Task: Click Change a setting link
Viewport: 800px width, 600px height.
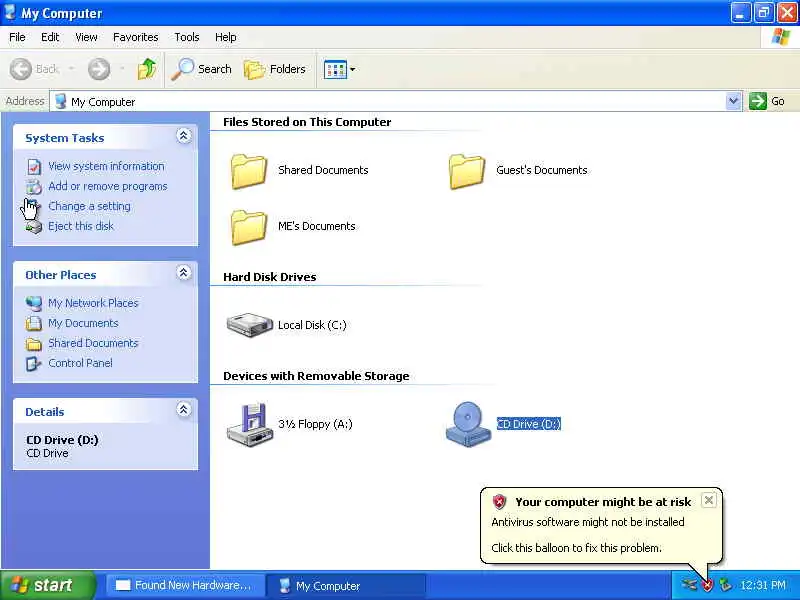Action: click(89, 206)
